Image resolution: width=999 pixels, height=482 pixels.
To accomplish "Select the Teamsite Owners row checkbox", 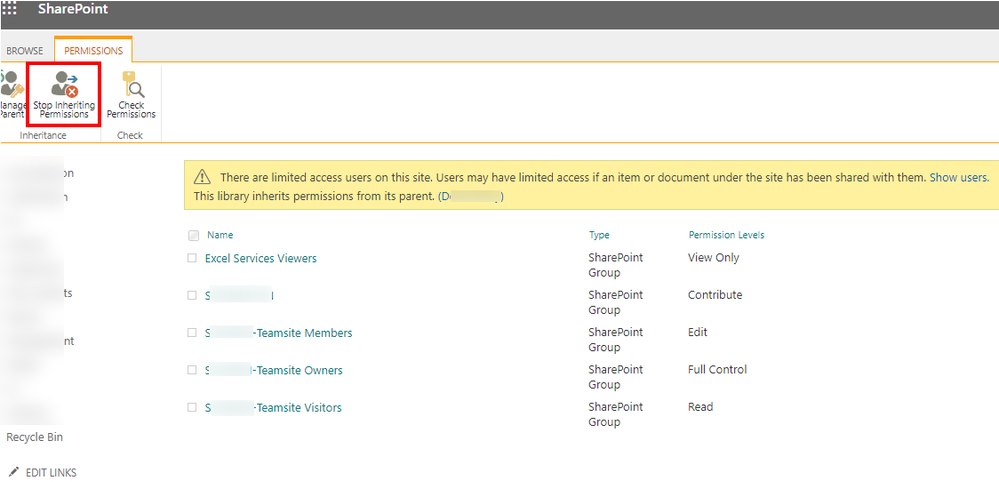I will (192, 370).
